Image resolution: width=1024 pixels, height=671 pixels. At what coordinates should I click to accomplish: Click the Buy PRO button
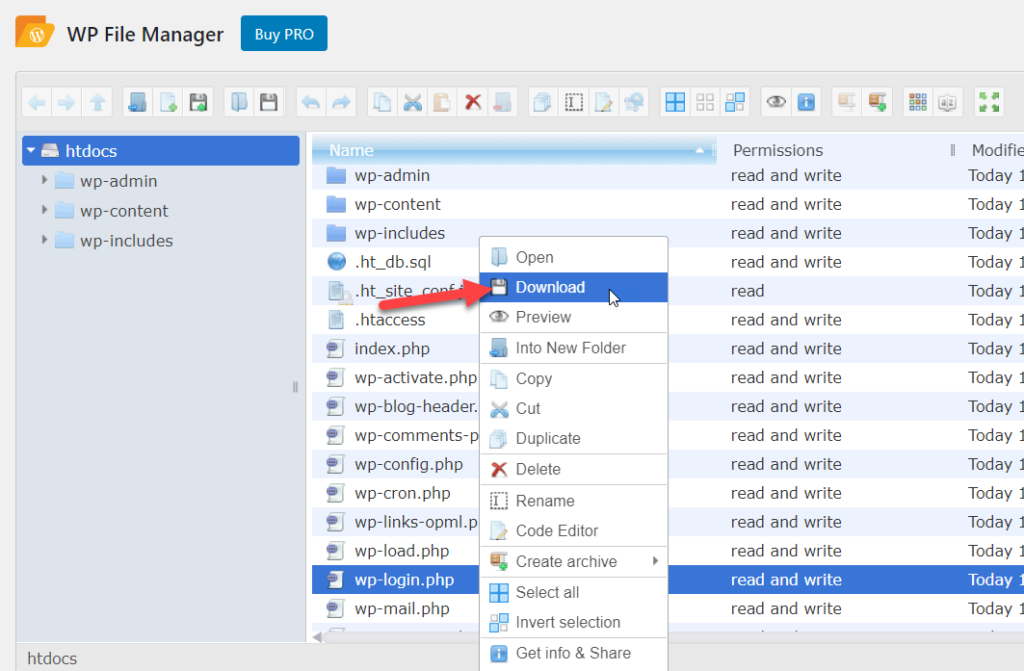pos(284,33)
